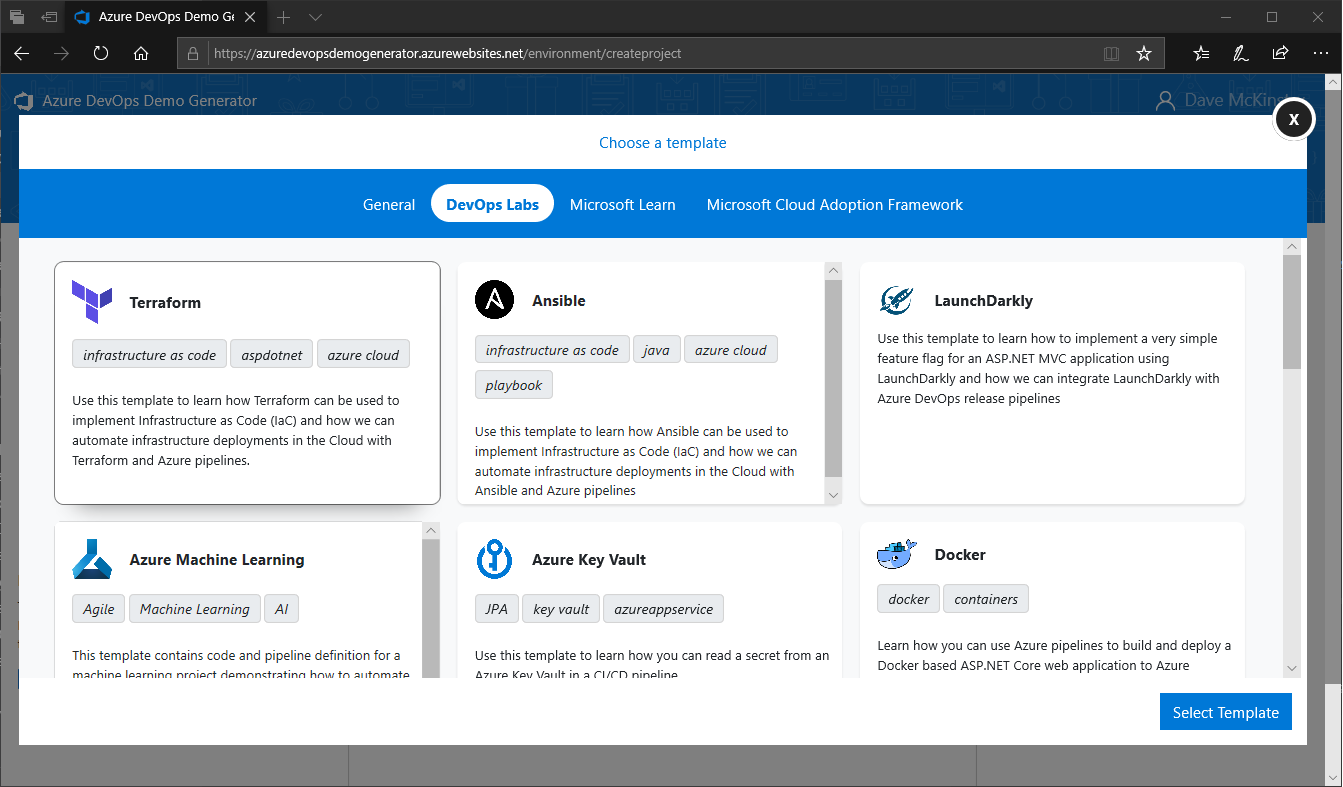Switch to the General template tab

389,204
